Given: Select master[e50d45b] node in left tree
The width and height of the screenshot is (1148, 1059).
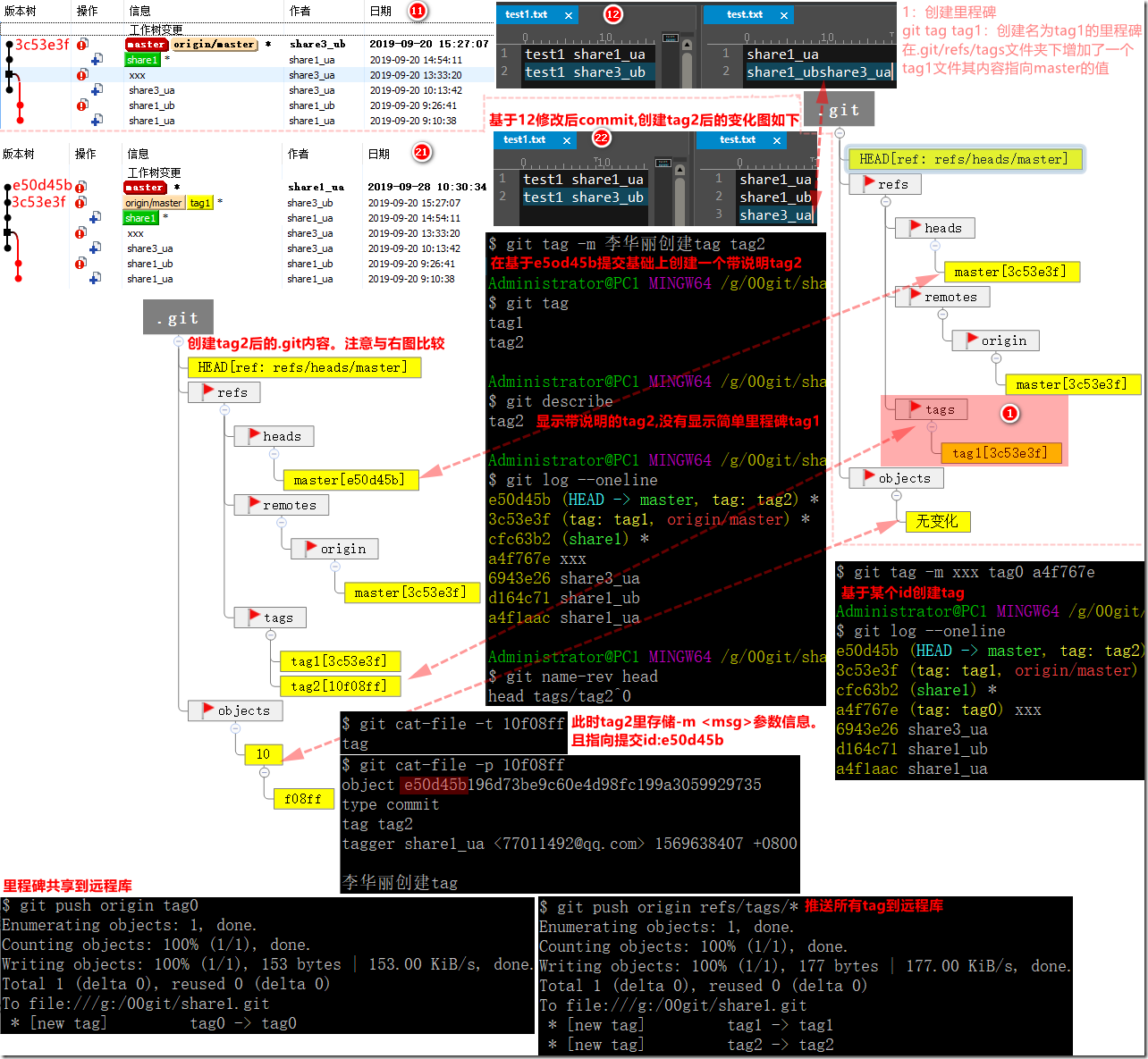Looking at the screenshot, I should click(350, 480).
